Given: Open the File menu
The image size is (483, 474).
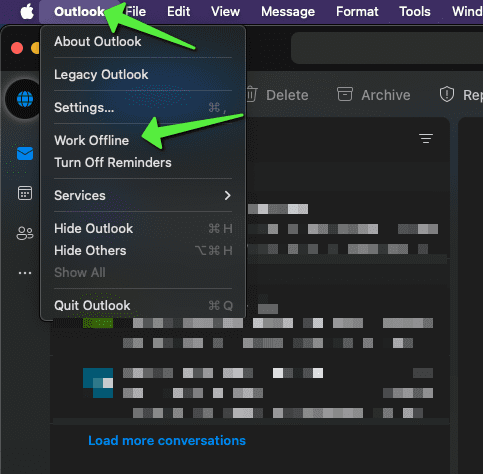Looking at the screenshot, I should click(x=135, y=12).
